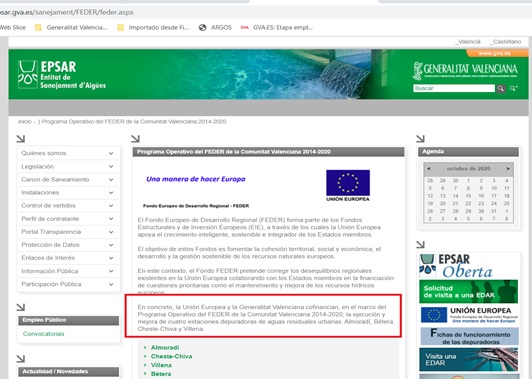Select day 15 in Agenda calendar

pyautogui.click(x=468, y=196)
